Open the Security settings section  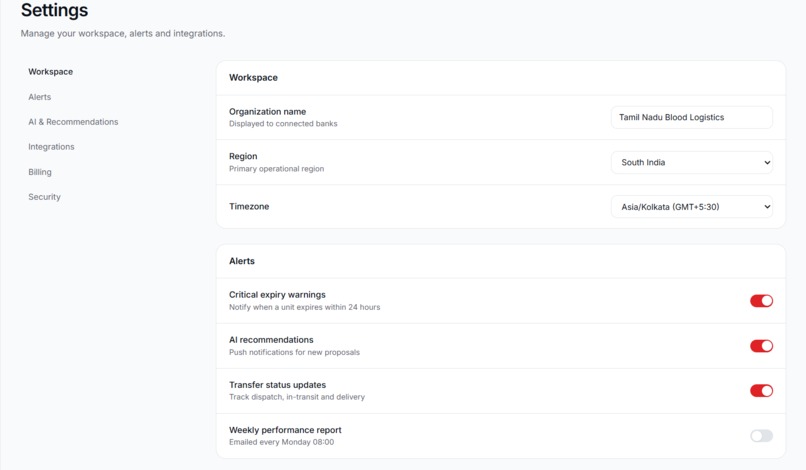point(44,197)
